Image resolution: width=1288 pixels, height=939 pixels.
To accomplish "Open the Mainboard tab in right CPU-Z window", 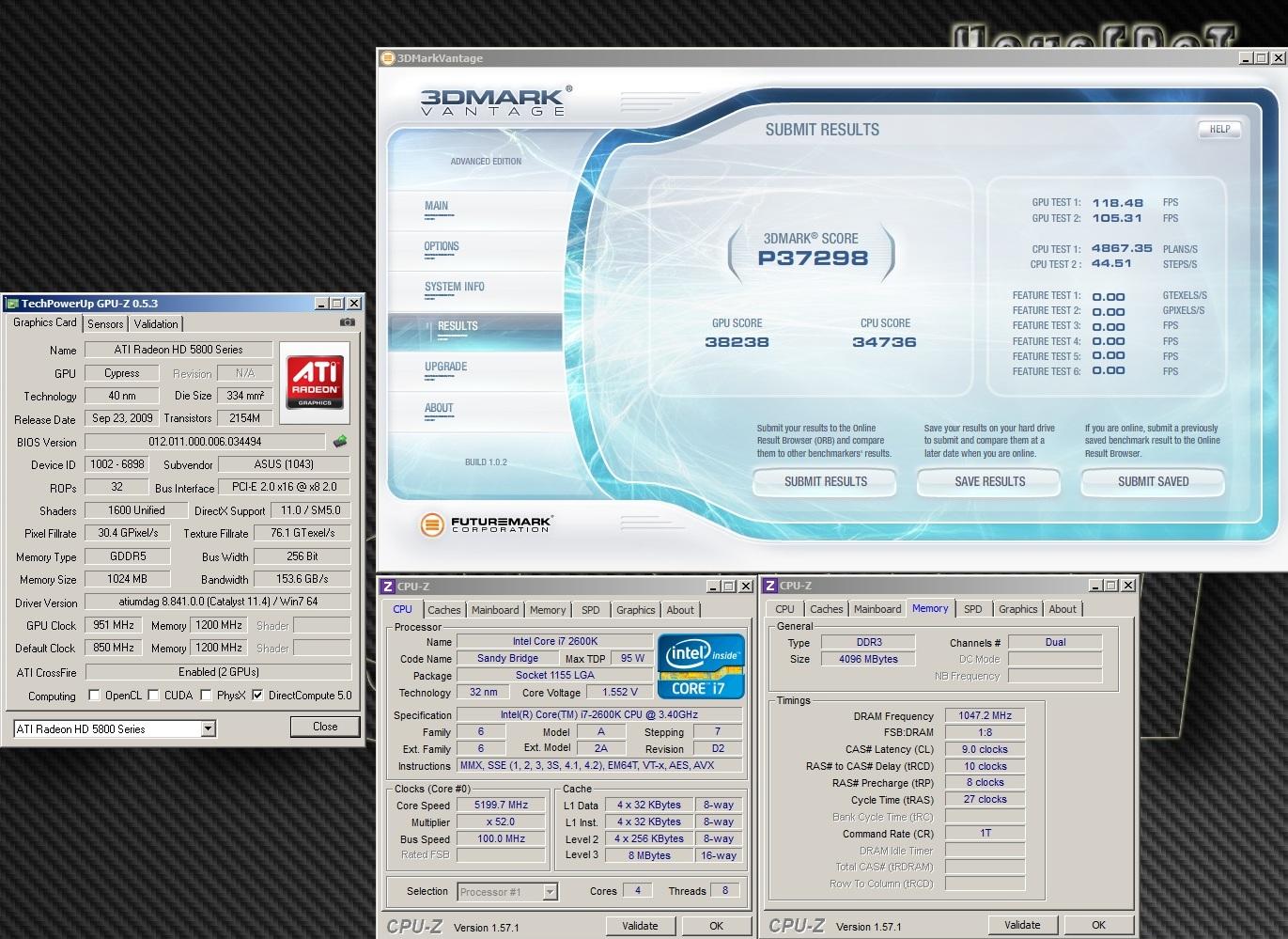I will pos(877,609).
